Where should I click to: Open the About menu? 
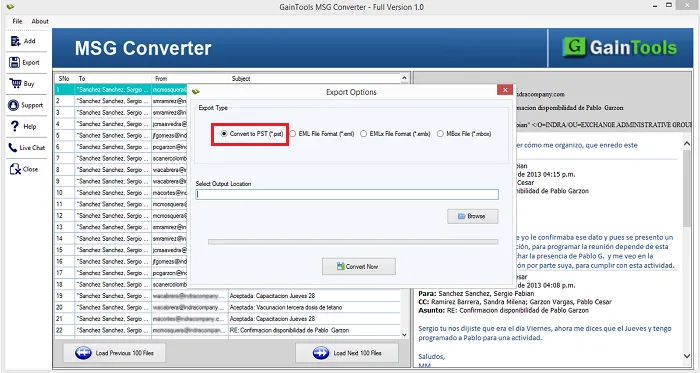[x=40, y=21]
